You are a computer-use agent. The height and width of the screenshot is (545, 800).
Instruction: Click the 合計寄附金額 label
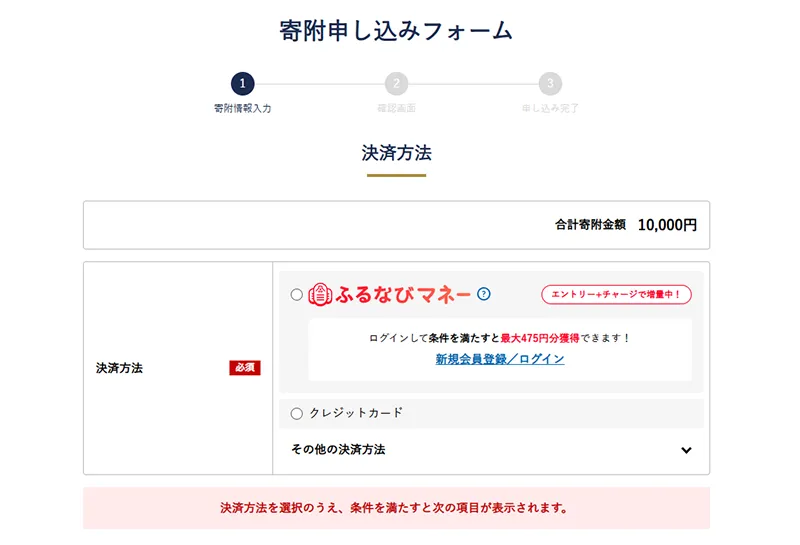tap(590, 225)
